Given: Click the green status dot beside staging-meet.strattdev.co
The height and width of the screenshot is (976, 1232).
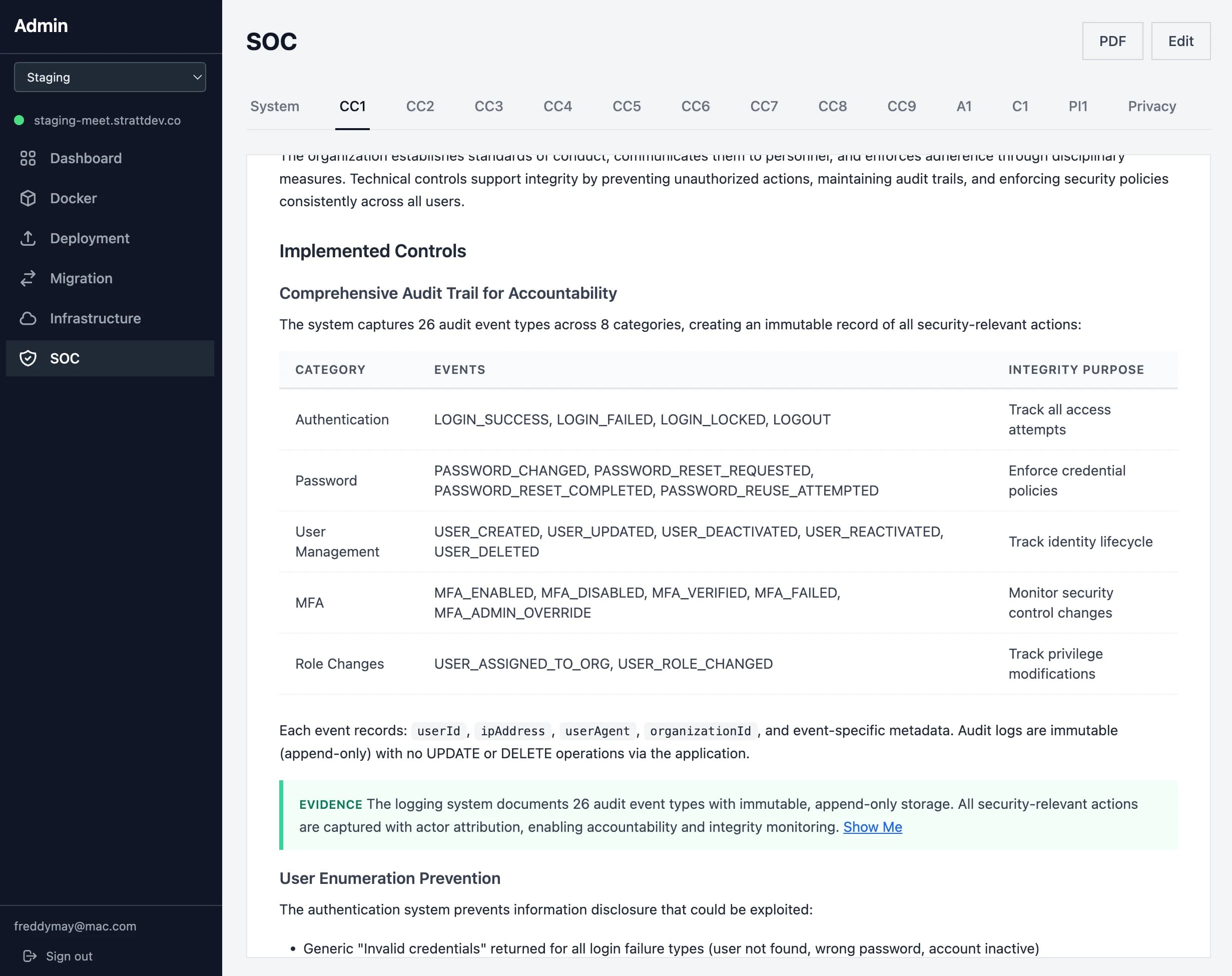Looking at the screenshot, I should 19,120.
